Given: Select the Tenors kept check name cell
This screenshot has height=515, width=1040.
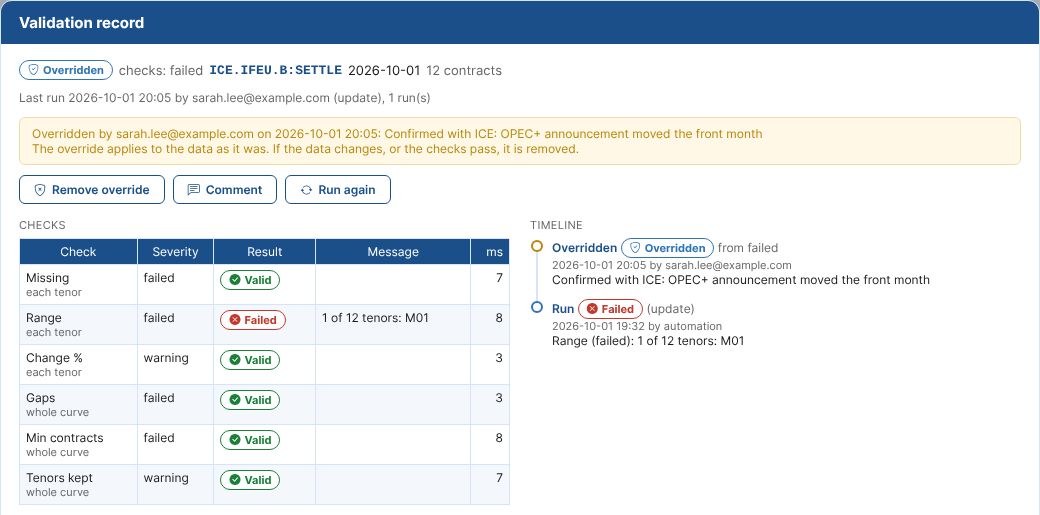Looking at the screenshot, I should point(78,484).
